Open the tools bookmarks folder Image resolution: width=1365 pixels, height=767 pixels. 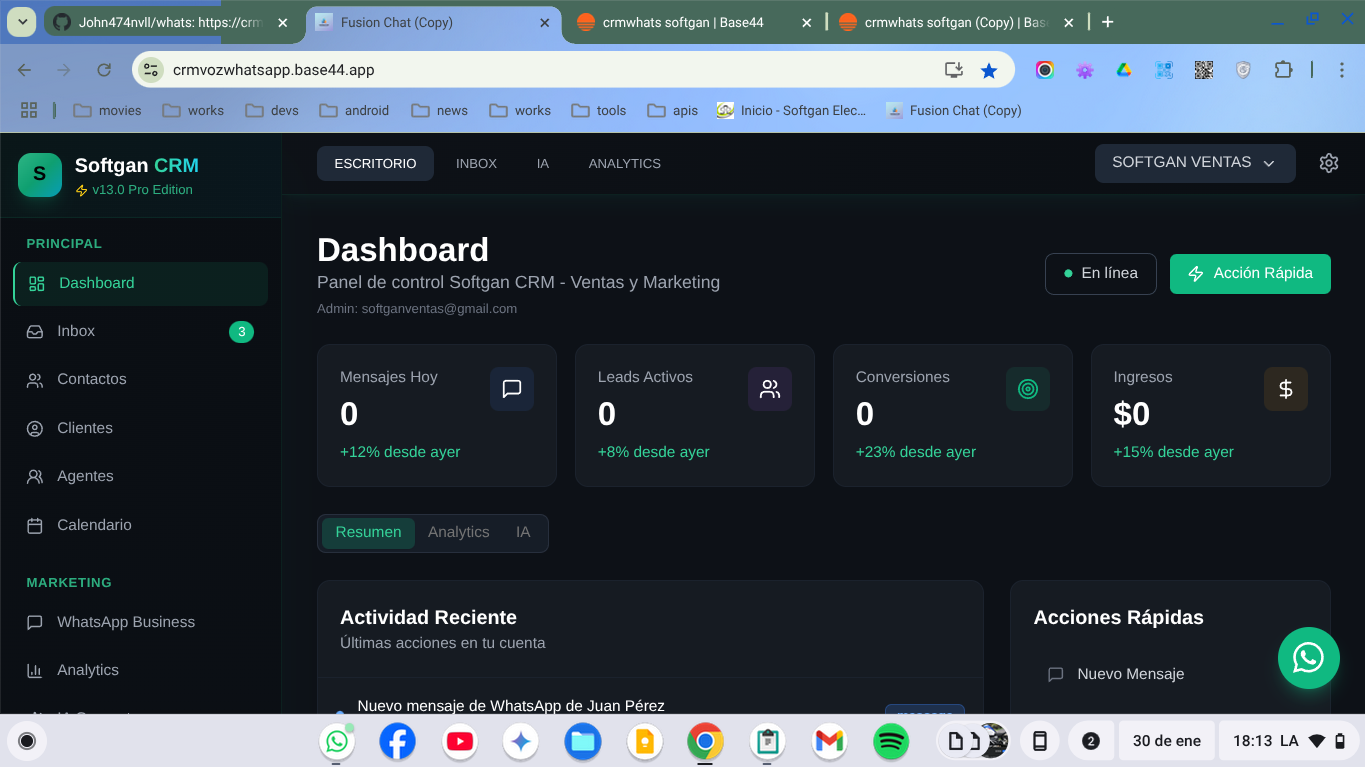(x=599, y=110)
